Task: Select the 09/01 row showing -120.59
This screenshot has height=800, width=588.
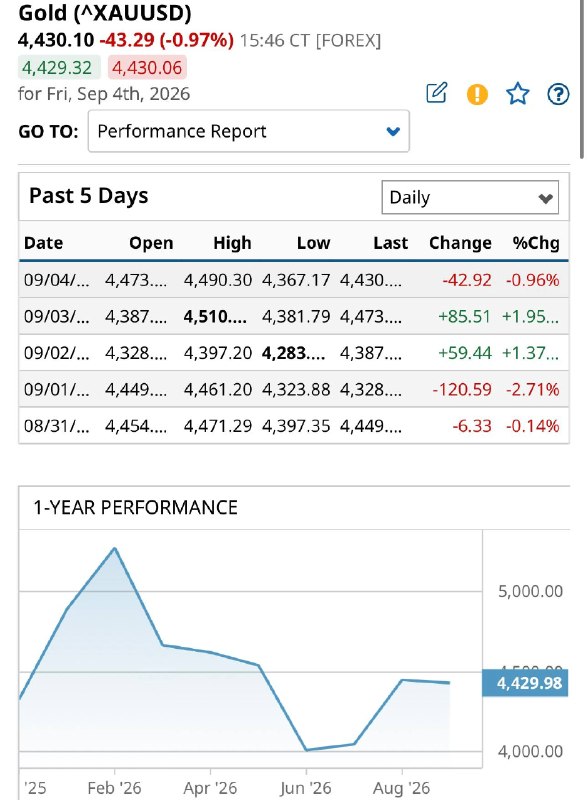Action: (294, 389)
